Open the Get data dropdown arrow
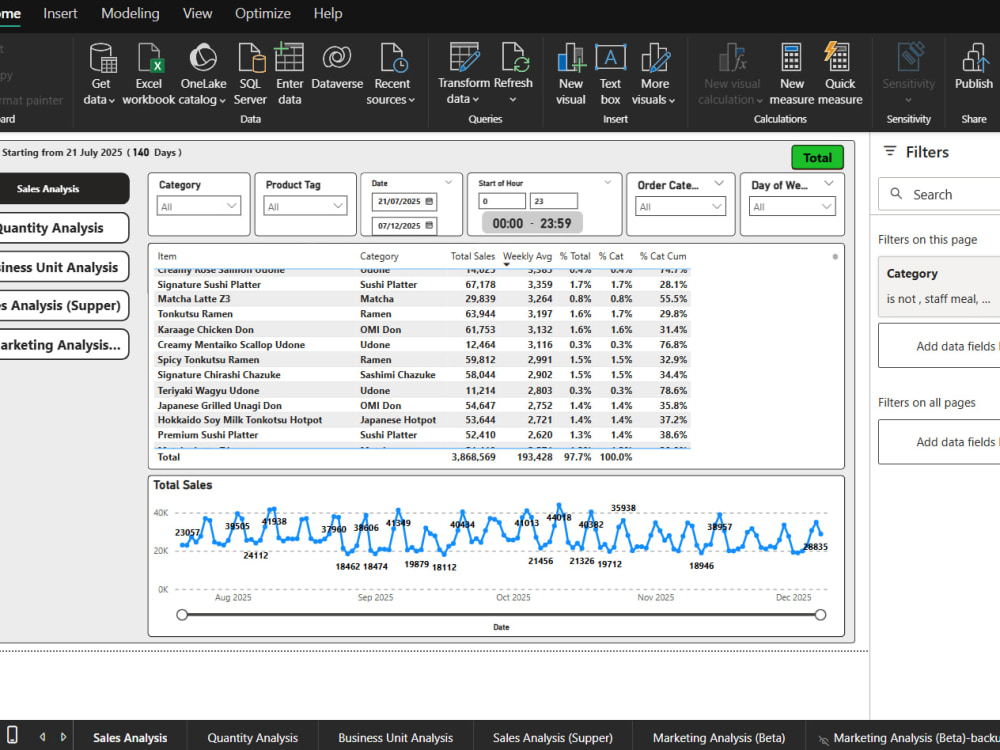1000x750 pixels. pos(112,101)
